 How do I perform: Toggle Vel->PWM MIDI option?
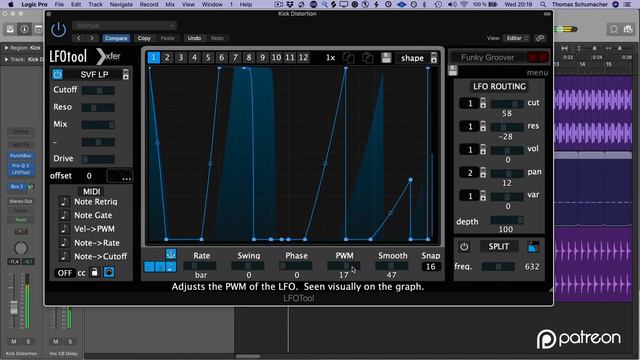tap(64, 229)
